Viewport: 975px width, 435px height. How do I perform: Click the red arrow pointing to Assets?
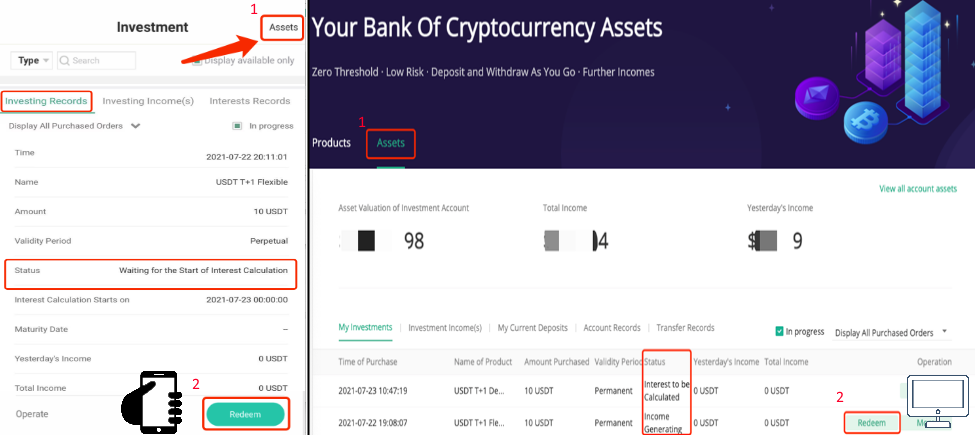tap(221, 49)
